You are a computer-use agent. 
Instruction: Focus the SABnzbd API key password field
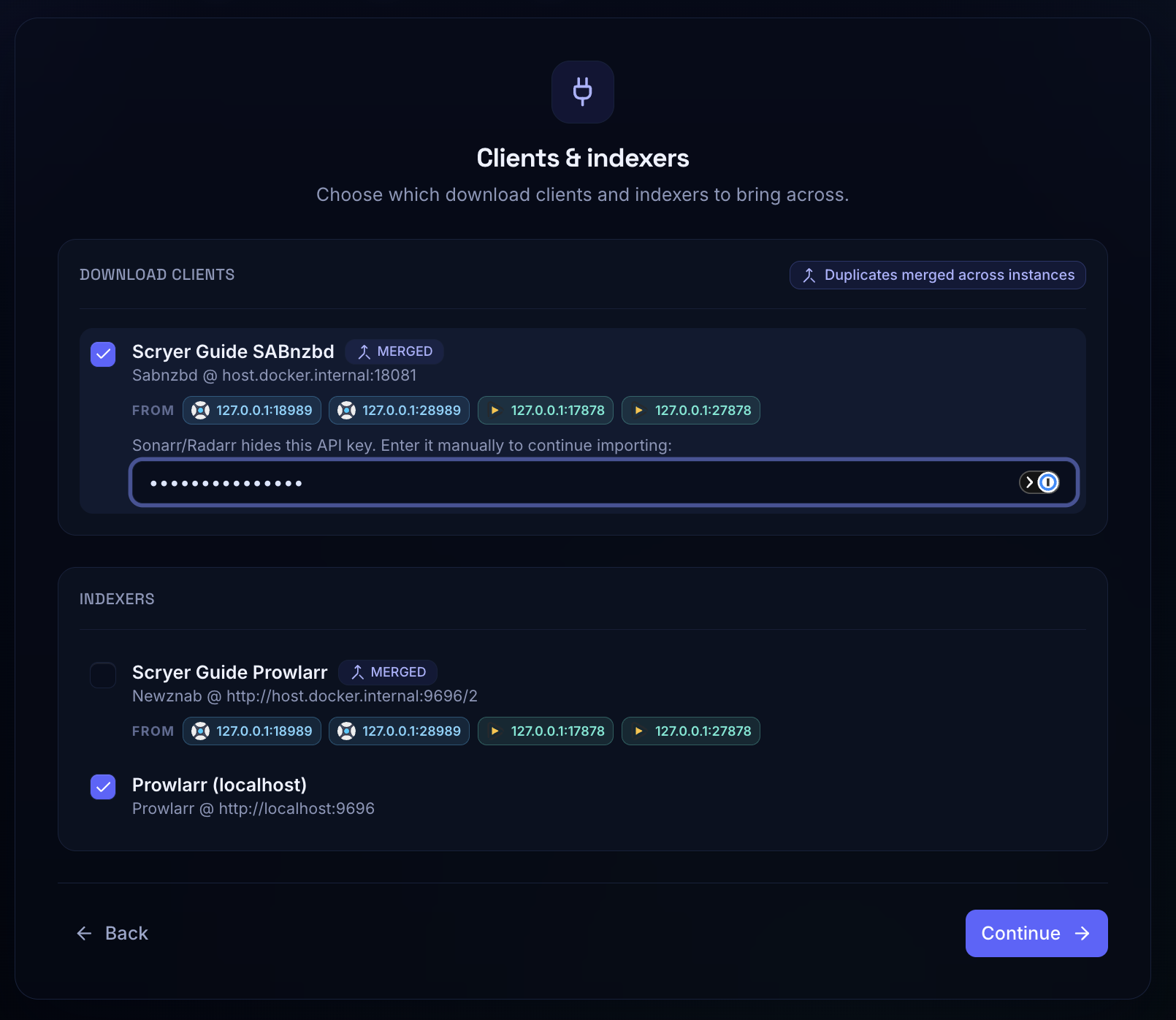pos(604,482)
